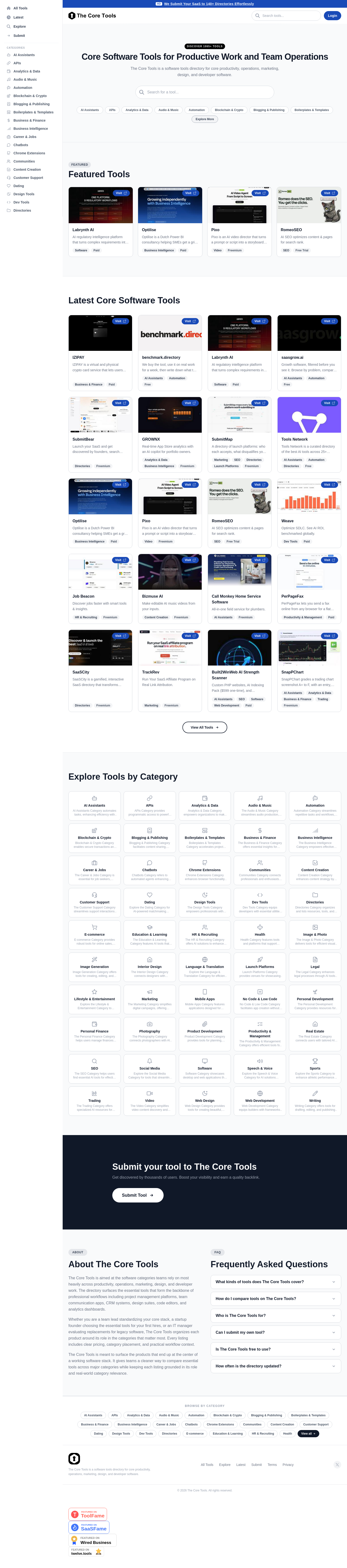
Task: Open Business Intelligence in the sidebar categories
Action: 30,128
